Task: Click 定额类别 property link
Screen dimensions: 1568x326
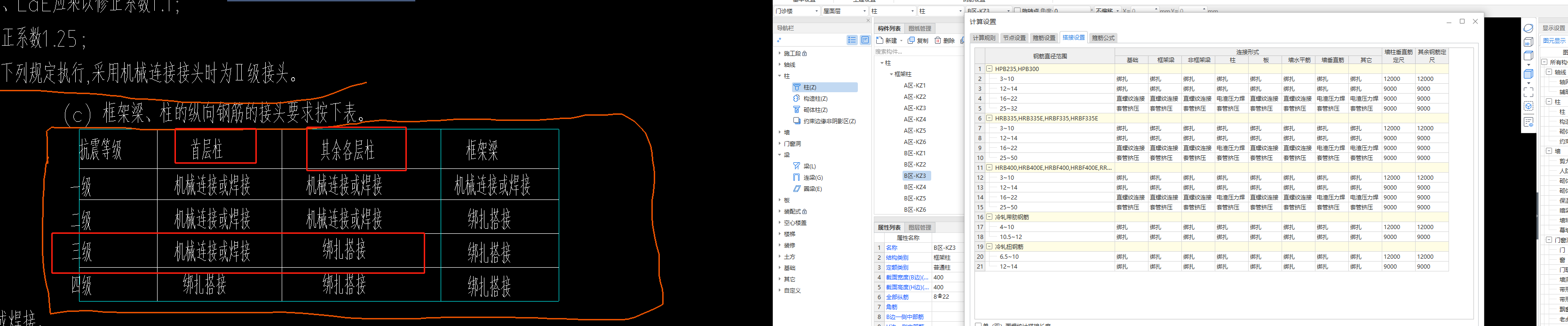Action: point(896,268)
